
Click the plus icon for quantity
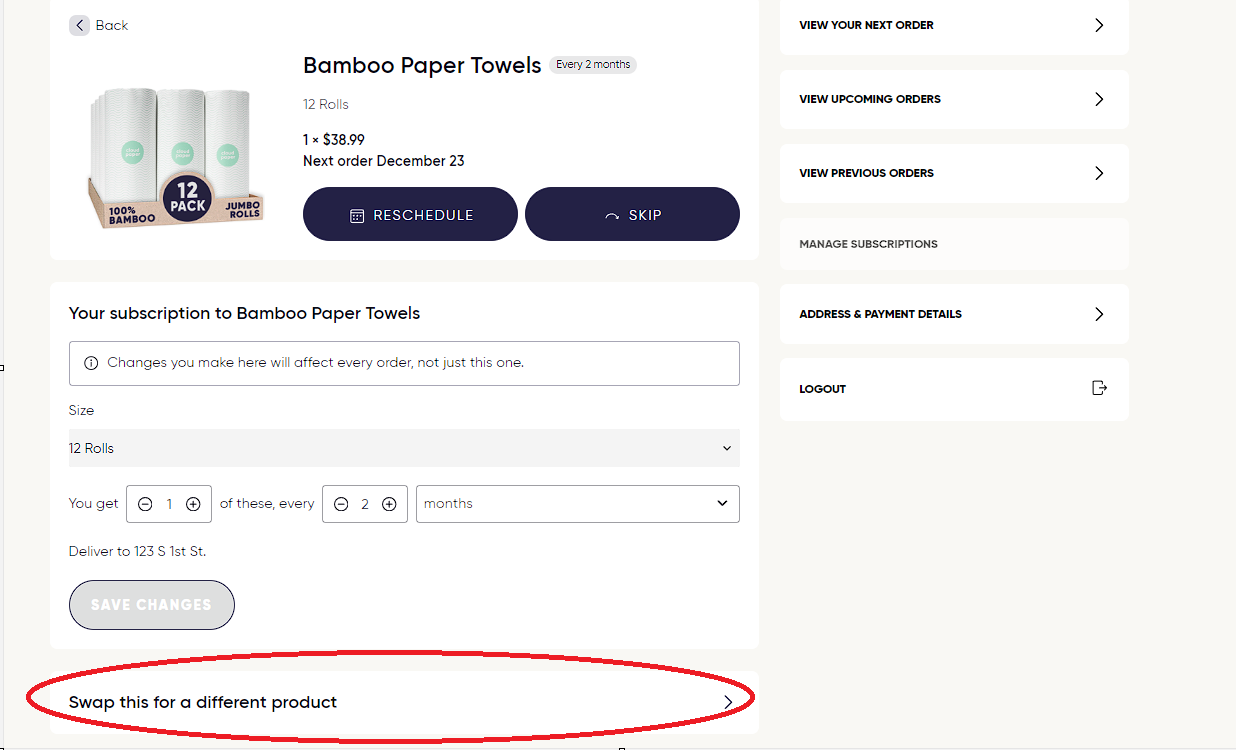click(193, 504)
